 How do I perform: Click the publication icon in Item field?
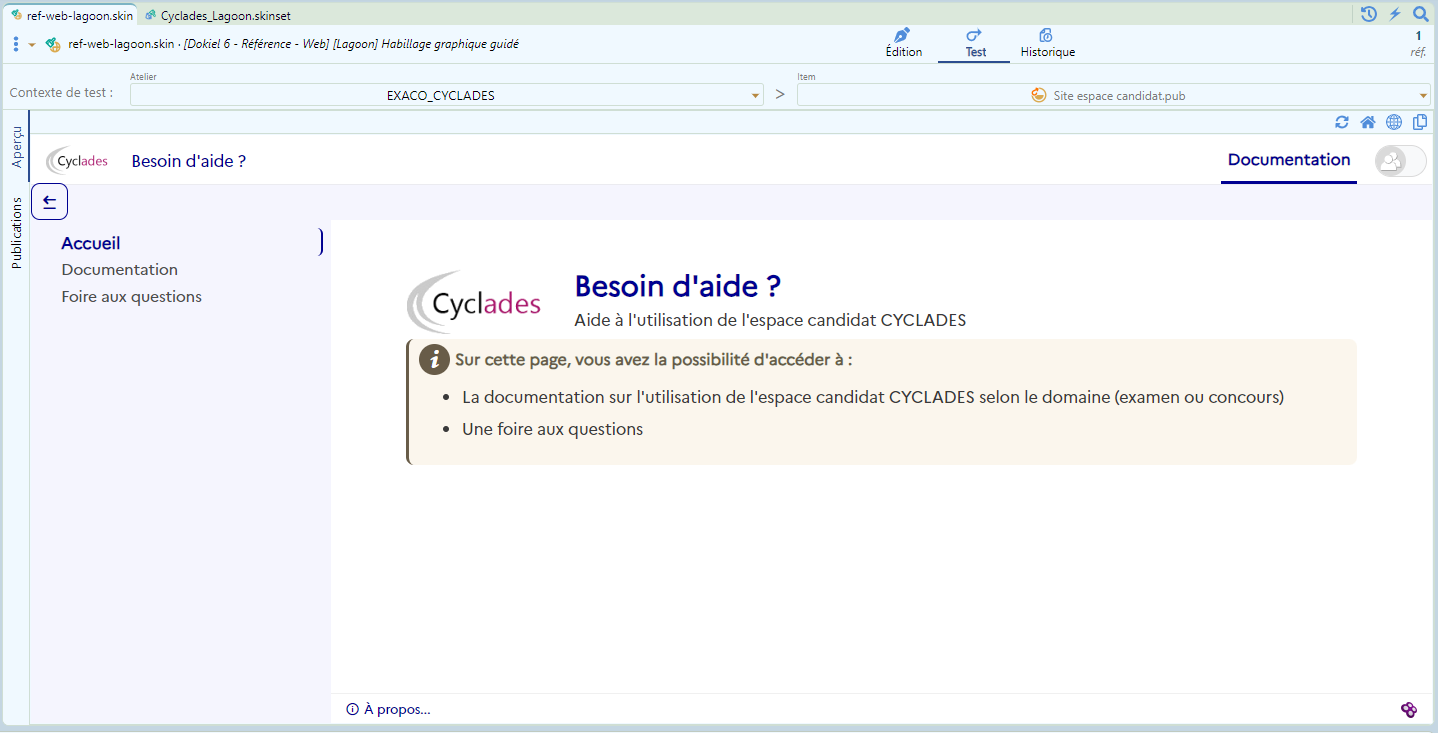tap(1039, 96)
